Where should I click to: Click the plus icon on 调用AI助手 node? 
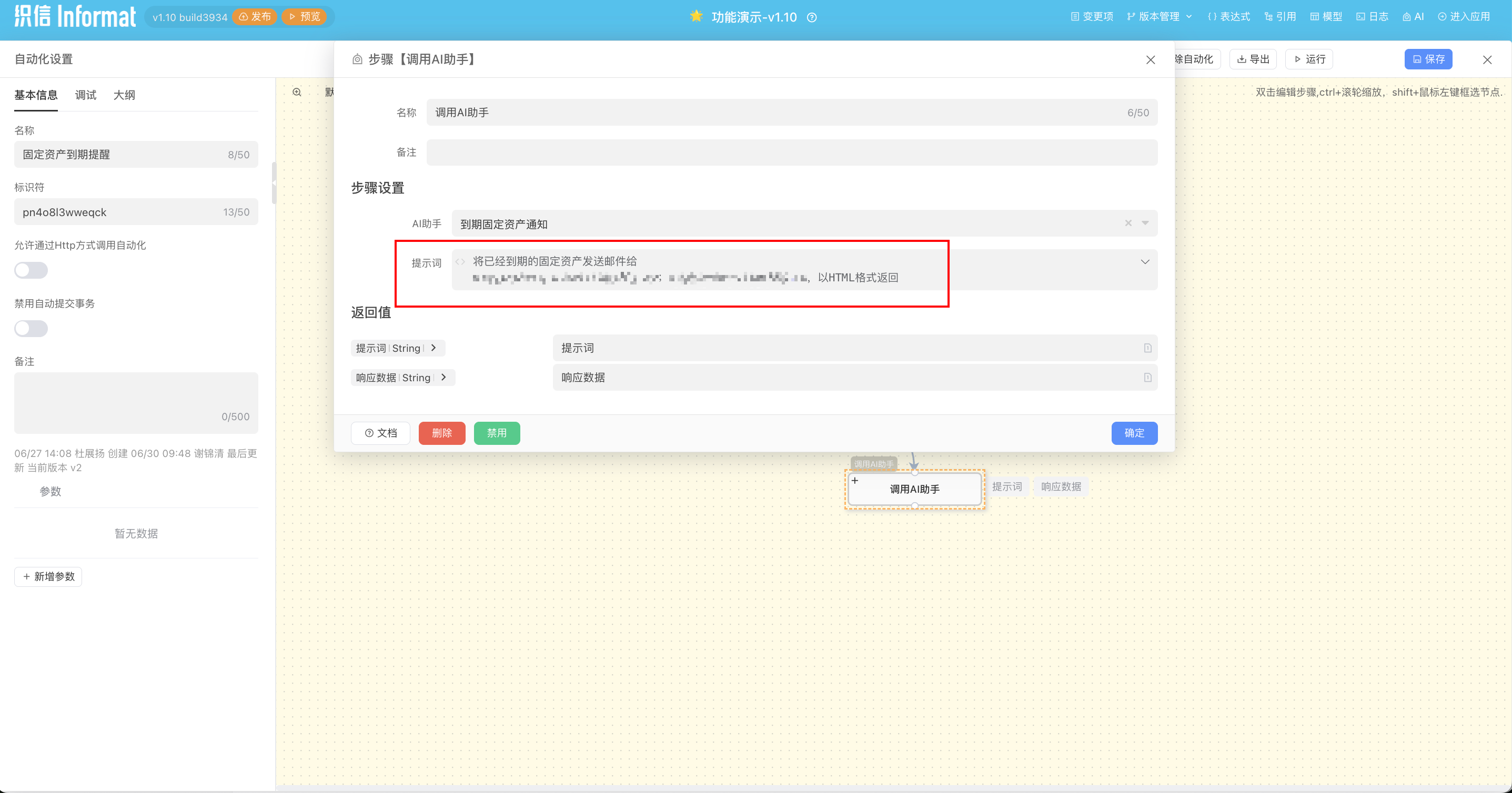(854, 481)
